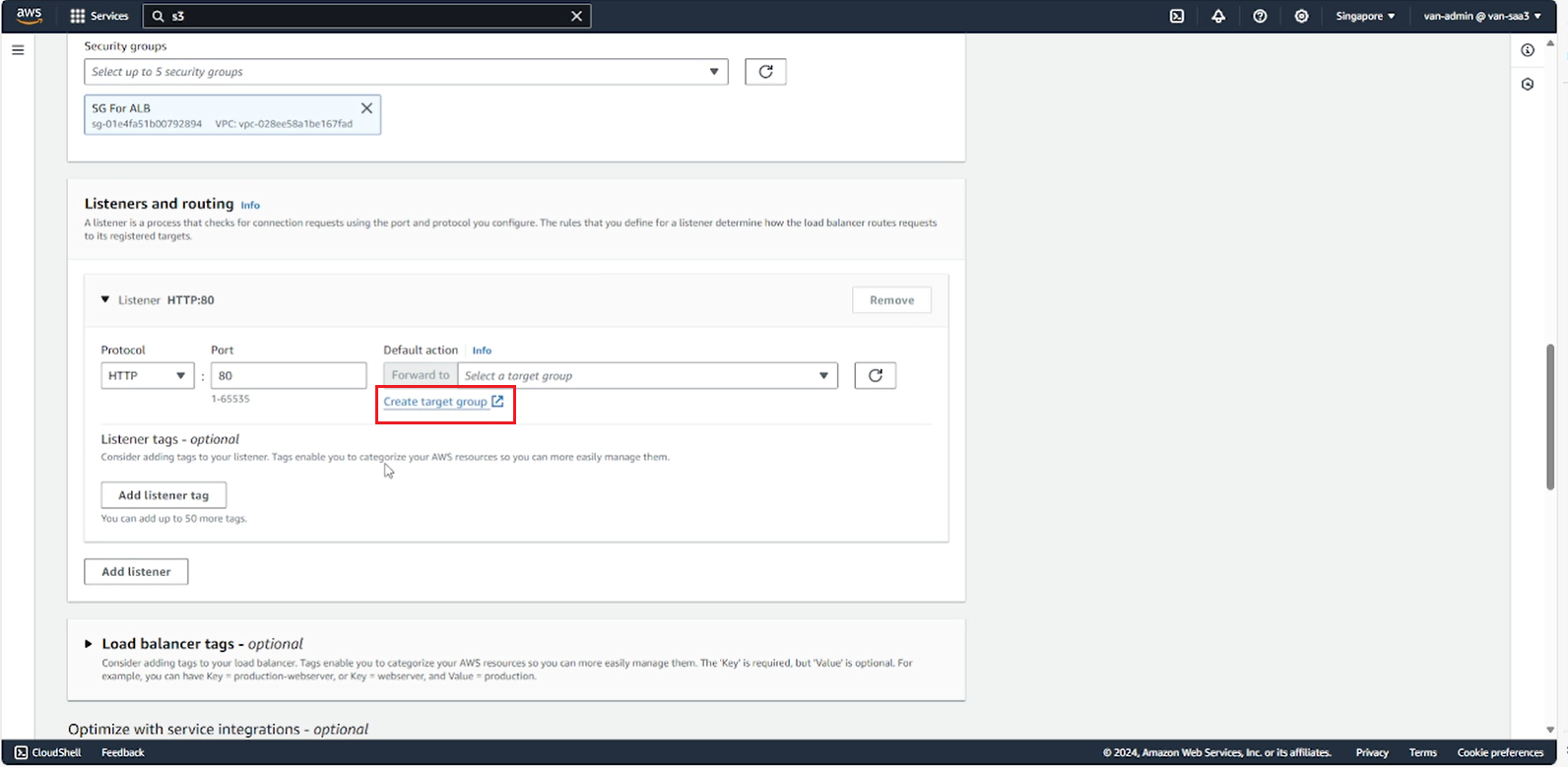Open Cookie preferences in footer

coord(1500,752)
